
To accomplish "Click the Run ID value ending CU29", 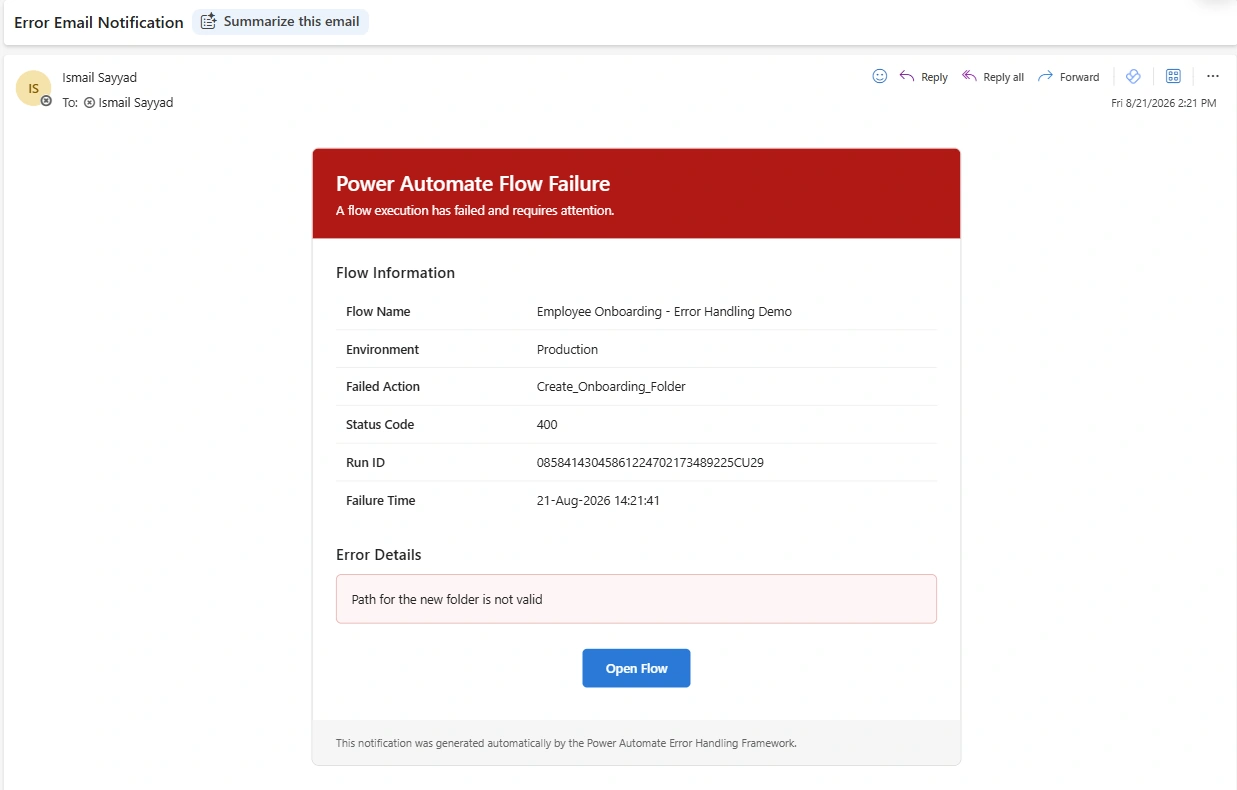I will click(x=650, y=463).
